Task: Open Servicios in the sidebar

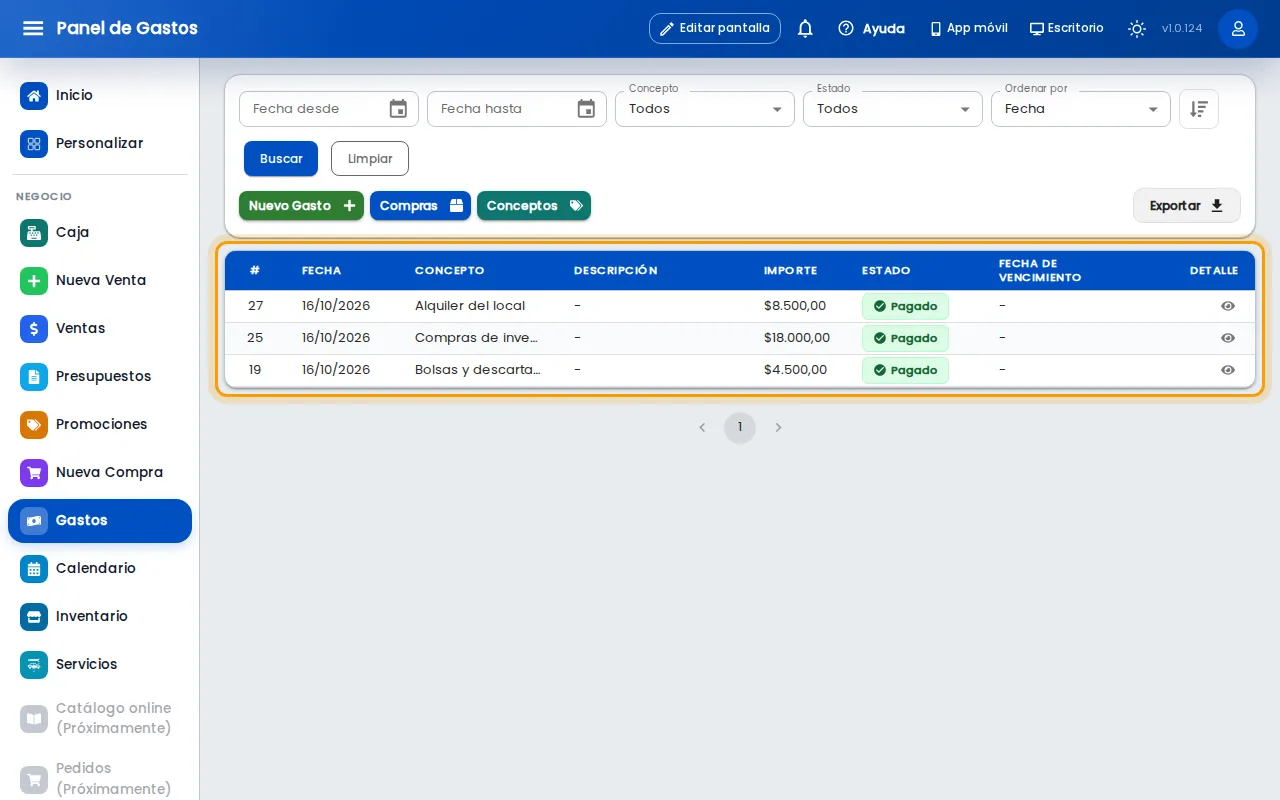Action: (100, 665)
